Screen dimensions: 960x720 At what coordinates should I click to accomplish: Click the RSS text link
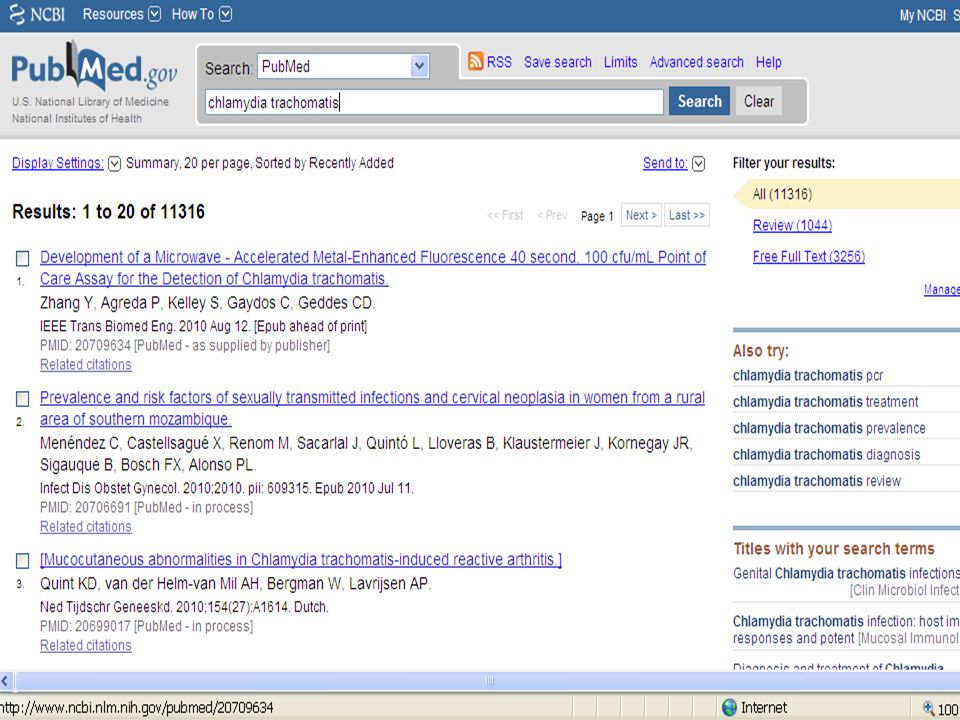click(499, 62)
